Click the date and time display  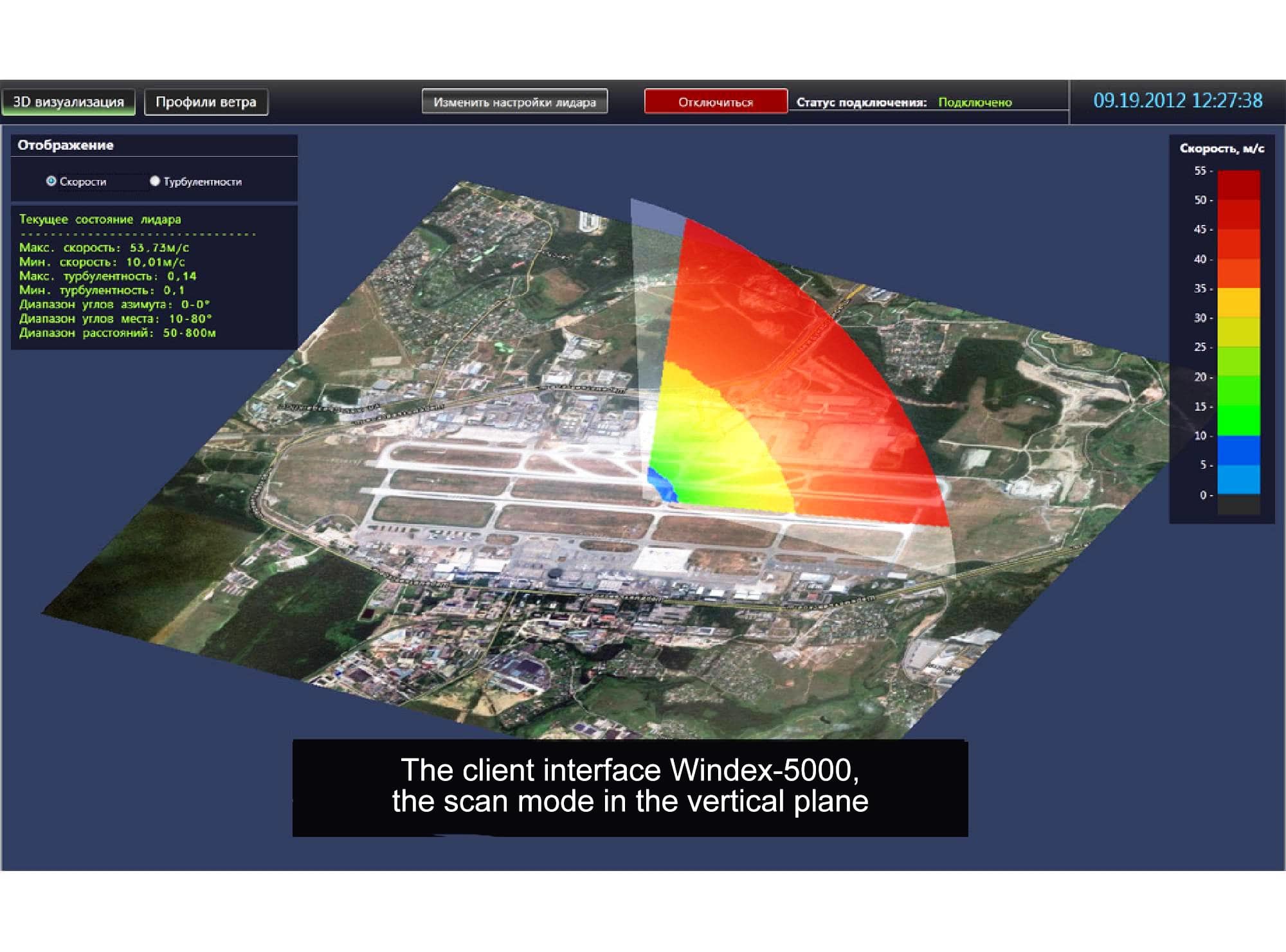tap(1178, 100)
